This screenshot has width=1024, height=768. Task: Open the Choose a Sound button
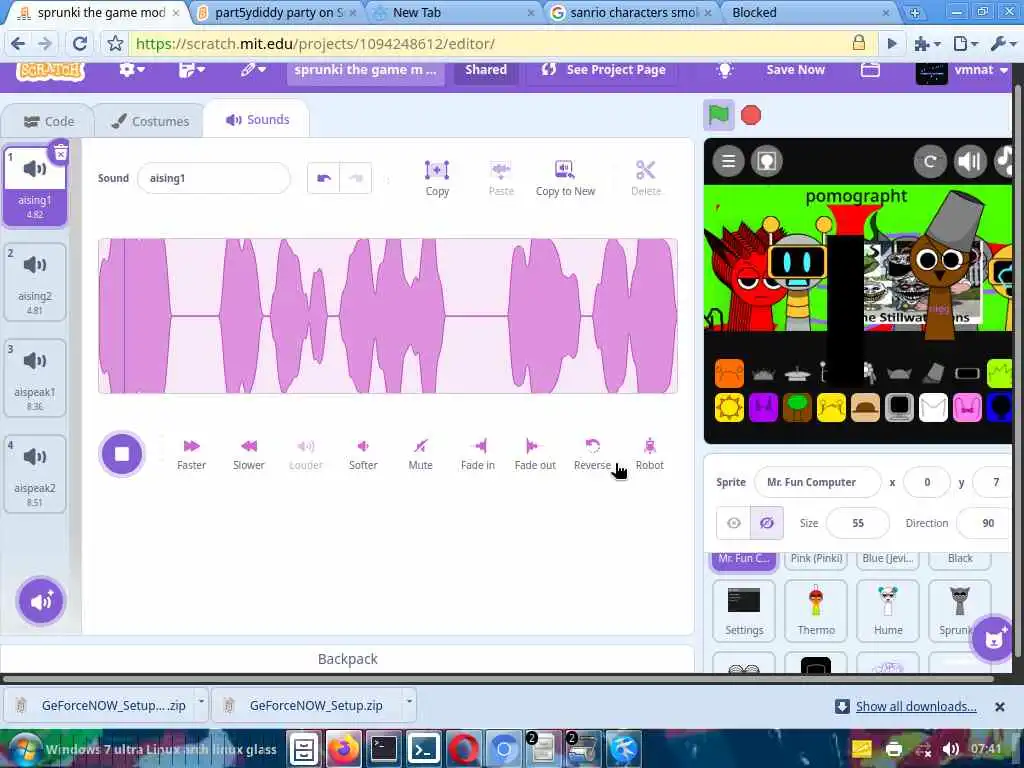point(41,601)
